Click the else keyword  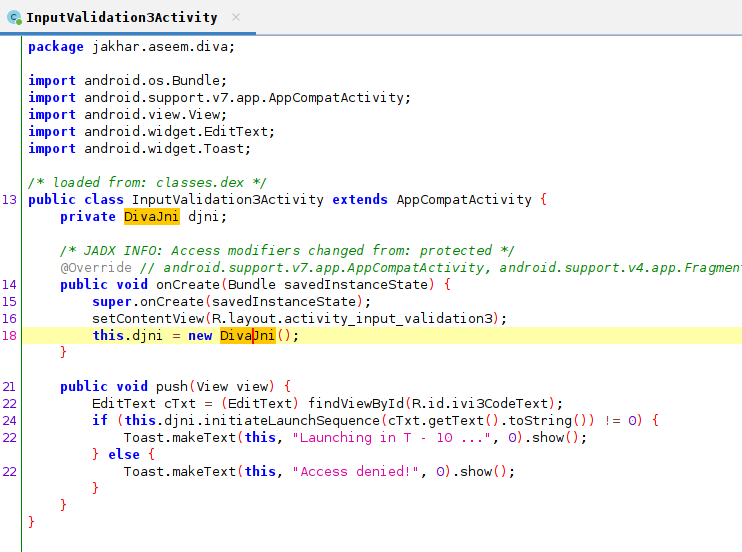point(124,454)
